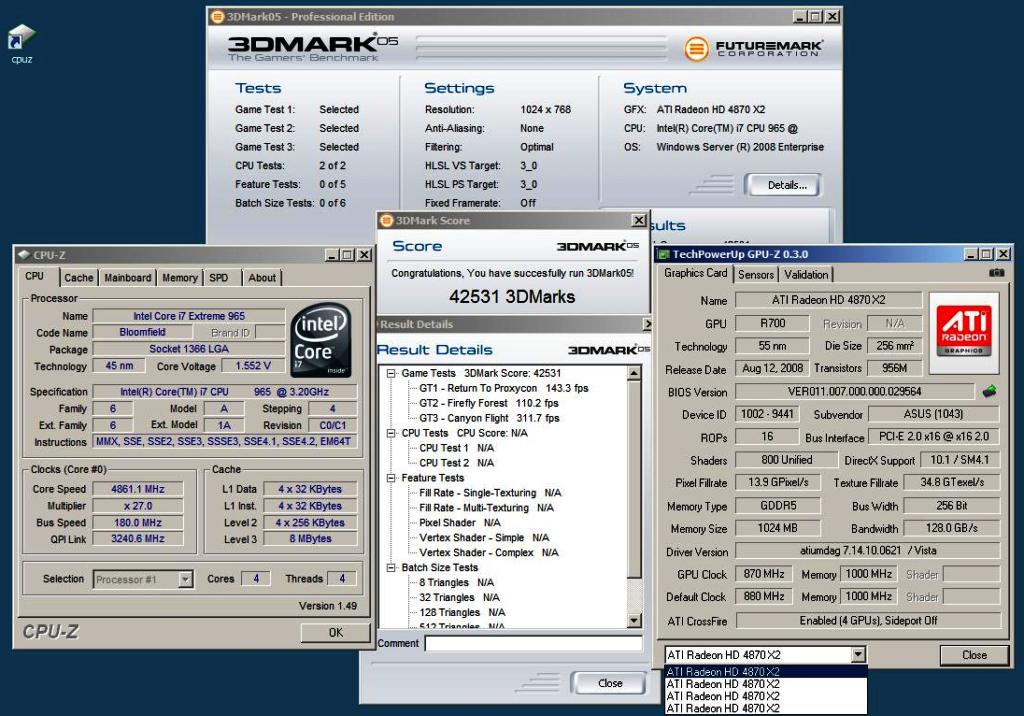Screen dimensions: 1024x716
Task: Select the highlighted first ATI Radeon HD 4870 X2 entry
Action: (x=765, y=672)
